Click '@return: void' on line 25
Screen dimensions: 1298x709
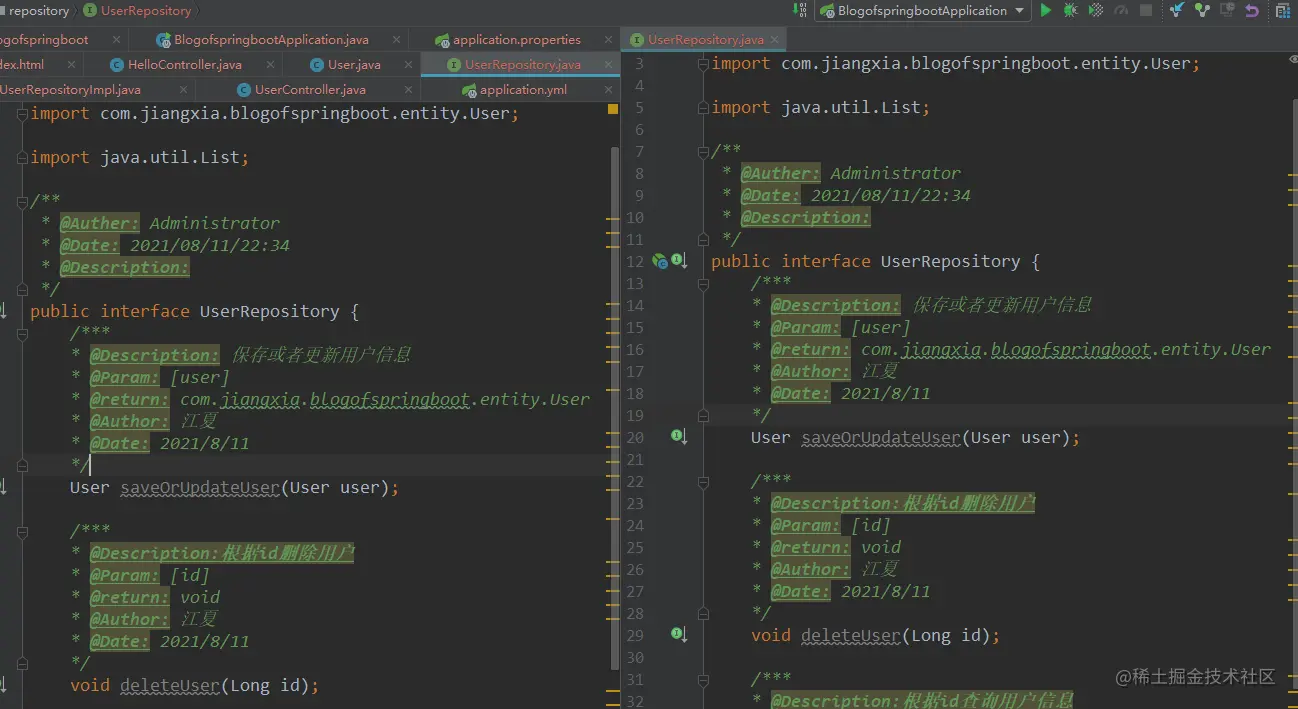(836, 547)
